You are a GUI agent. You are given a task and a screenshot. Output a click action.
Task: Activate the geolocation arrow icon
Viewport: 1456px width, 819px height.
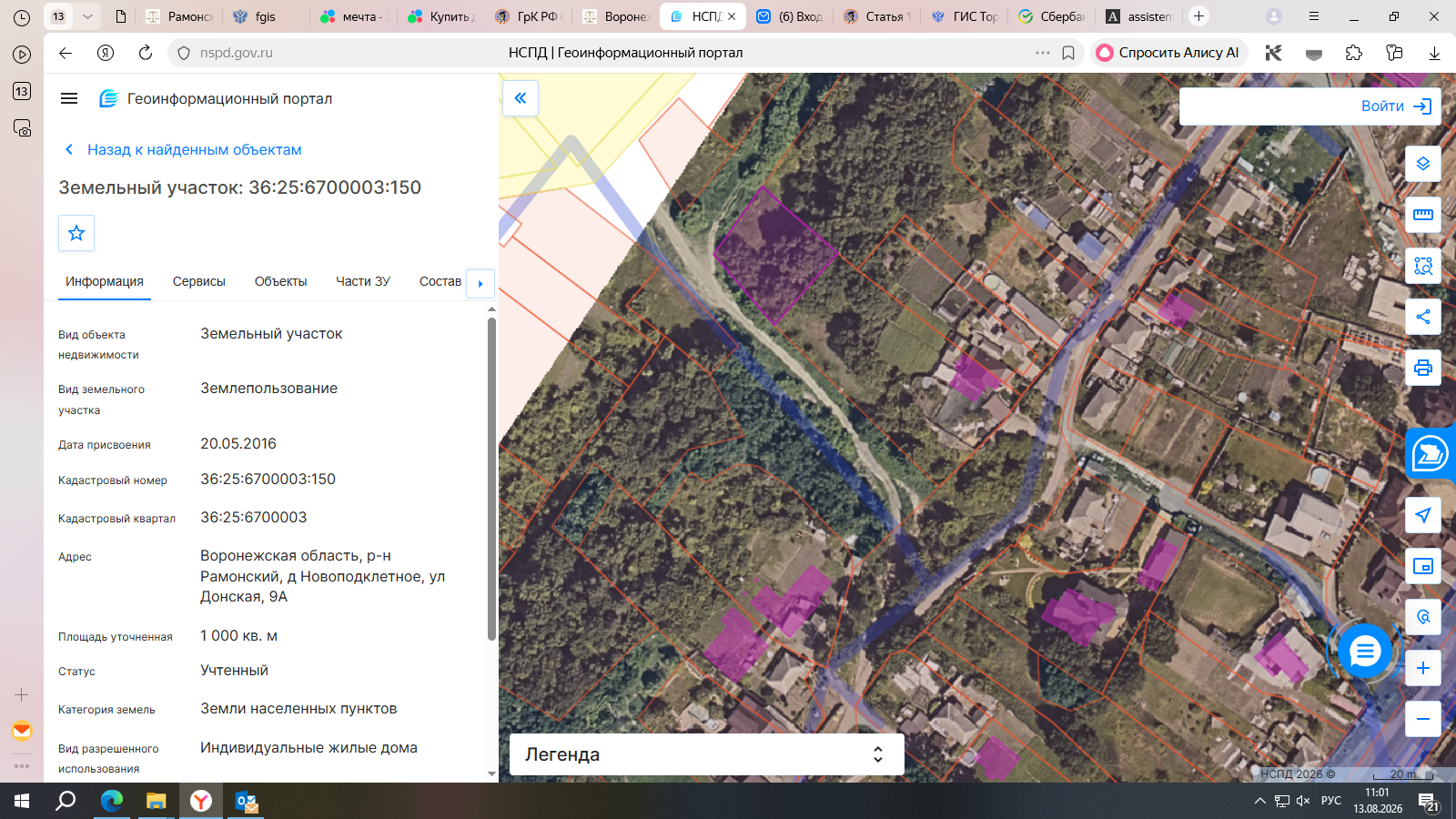coord(1423,515)
